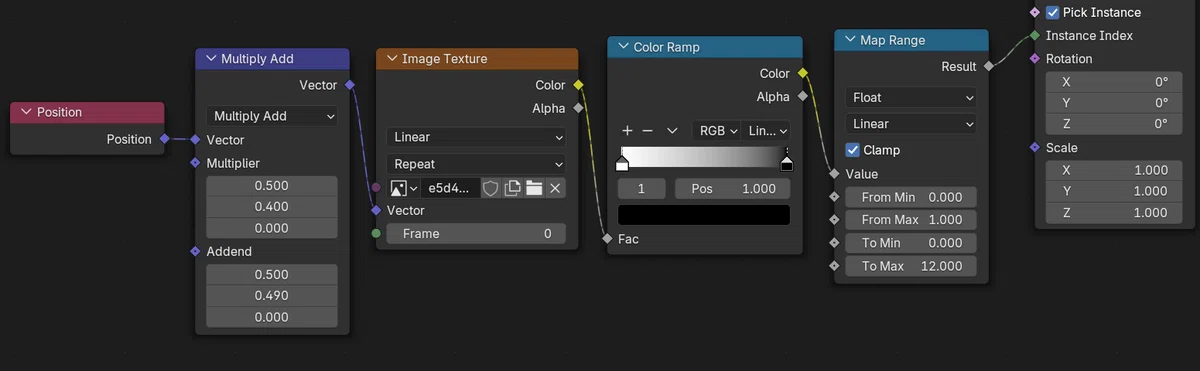1200x371 pixels.
Task: Click the Map Range Value input socket
Action: [834, 174]
